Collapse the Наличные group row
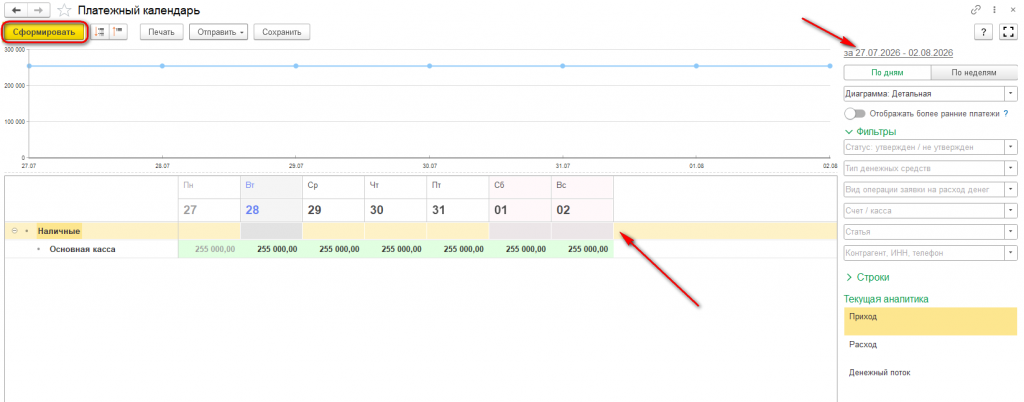Viewport: 1024px width, 402px height. tap(14, 231)
